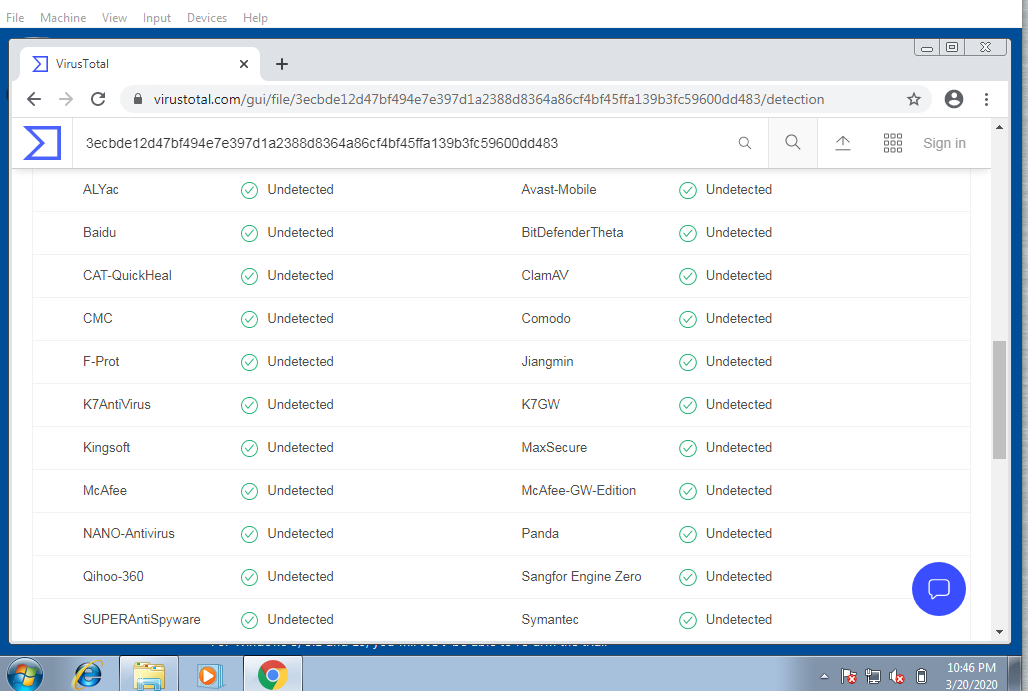Click the BitDefenderTheta engine name
The width and height of the screenshot is (1028, 691).
point(572,232)
